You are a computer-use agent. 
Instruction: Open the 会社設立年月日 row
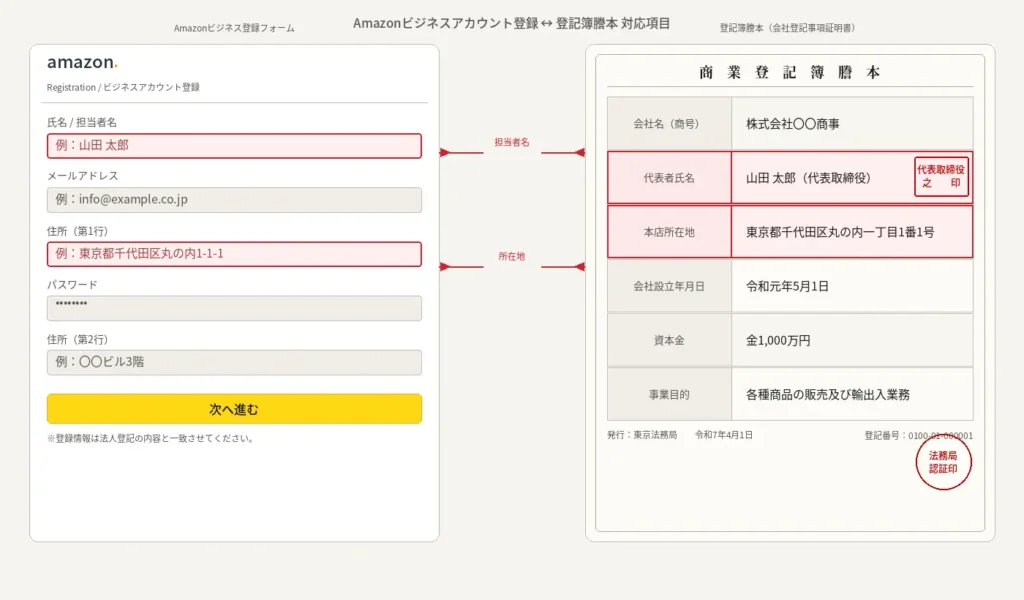point(790,286)
